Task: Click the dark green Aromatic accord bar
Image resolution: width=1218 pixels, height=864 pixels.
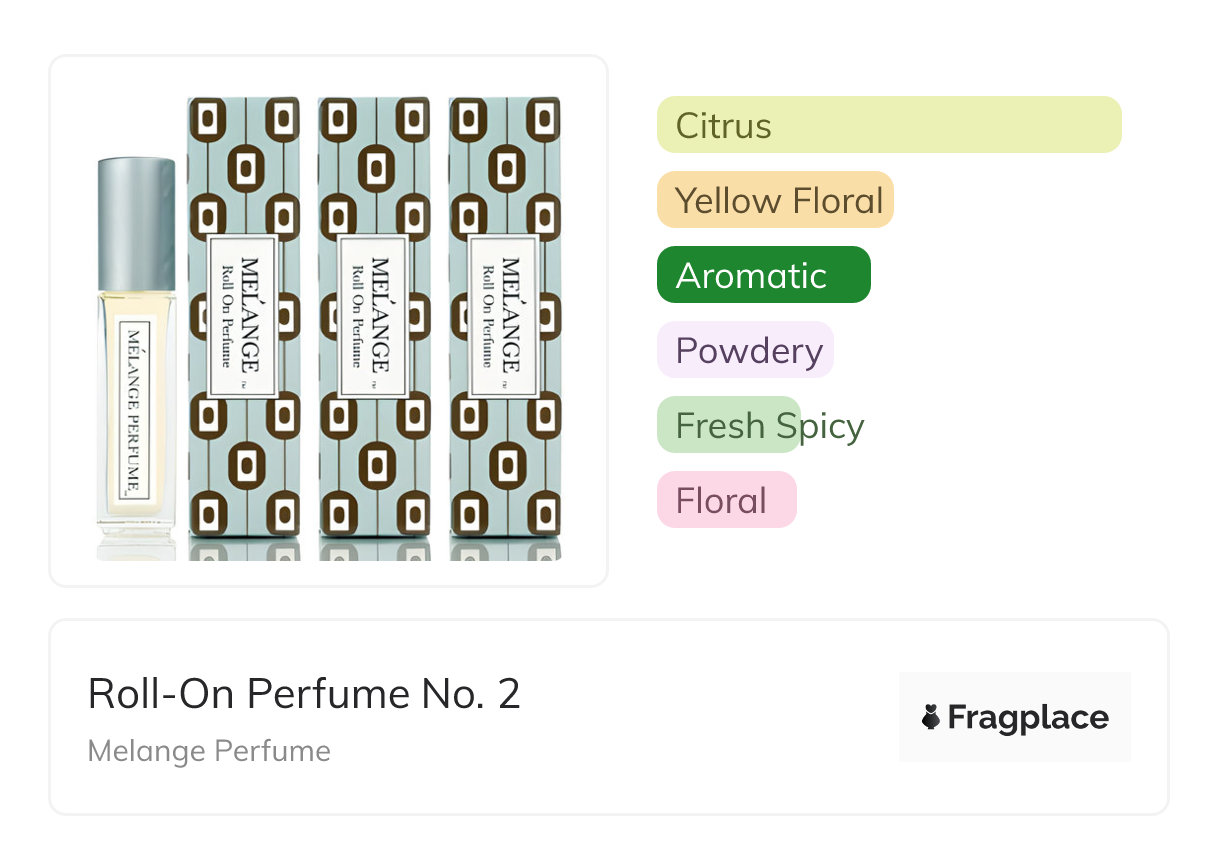Action: [x=763, y=275]
